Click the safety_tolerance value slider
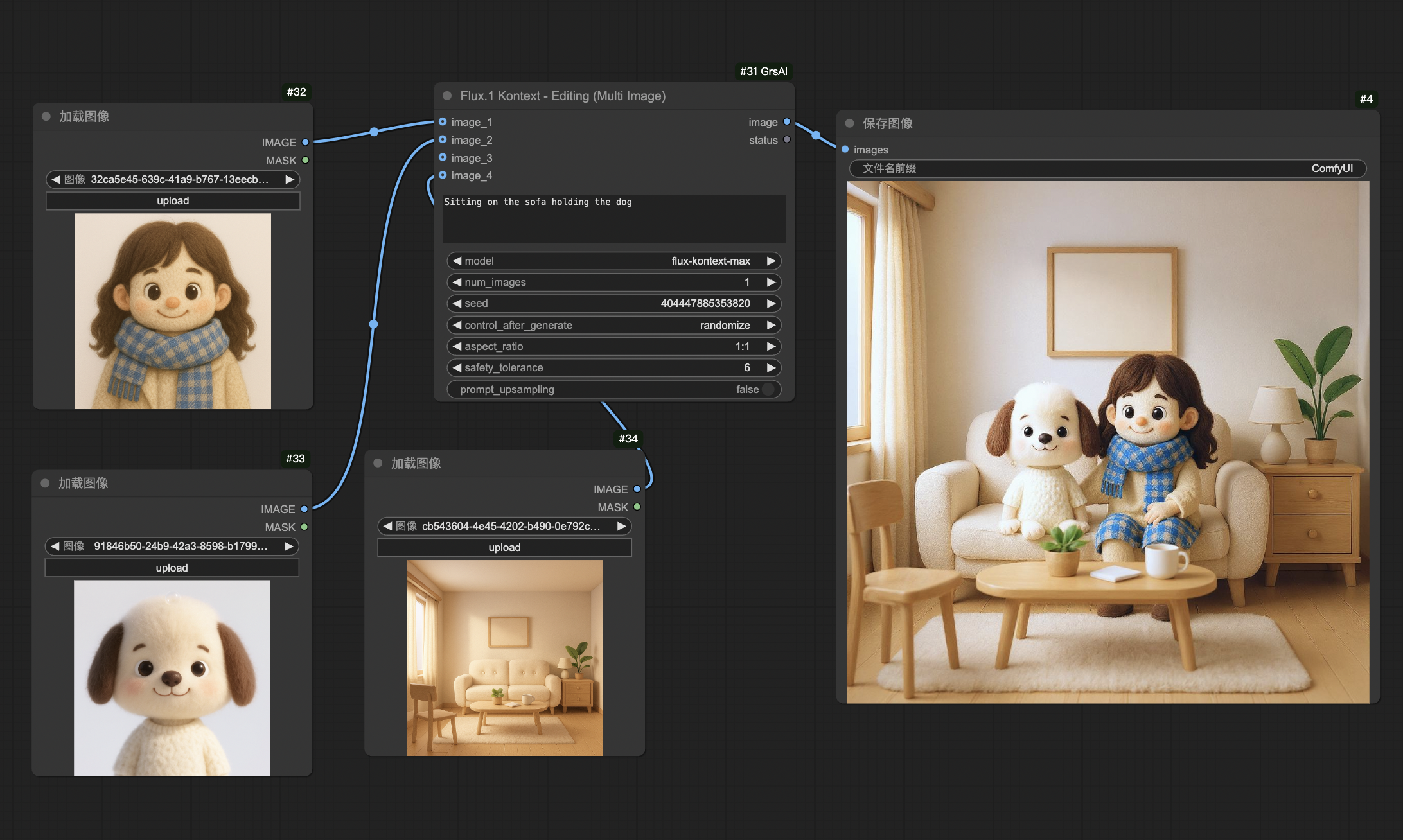1403x840 pixels. [x=613, y=367]
